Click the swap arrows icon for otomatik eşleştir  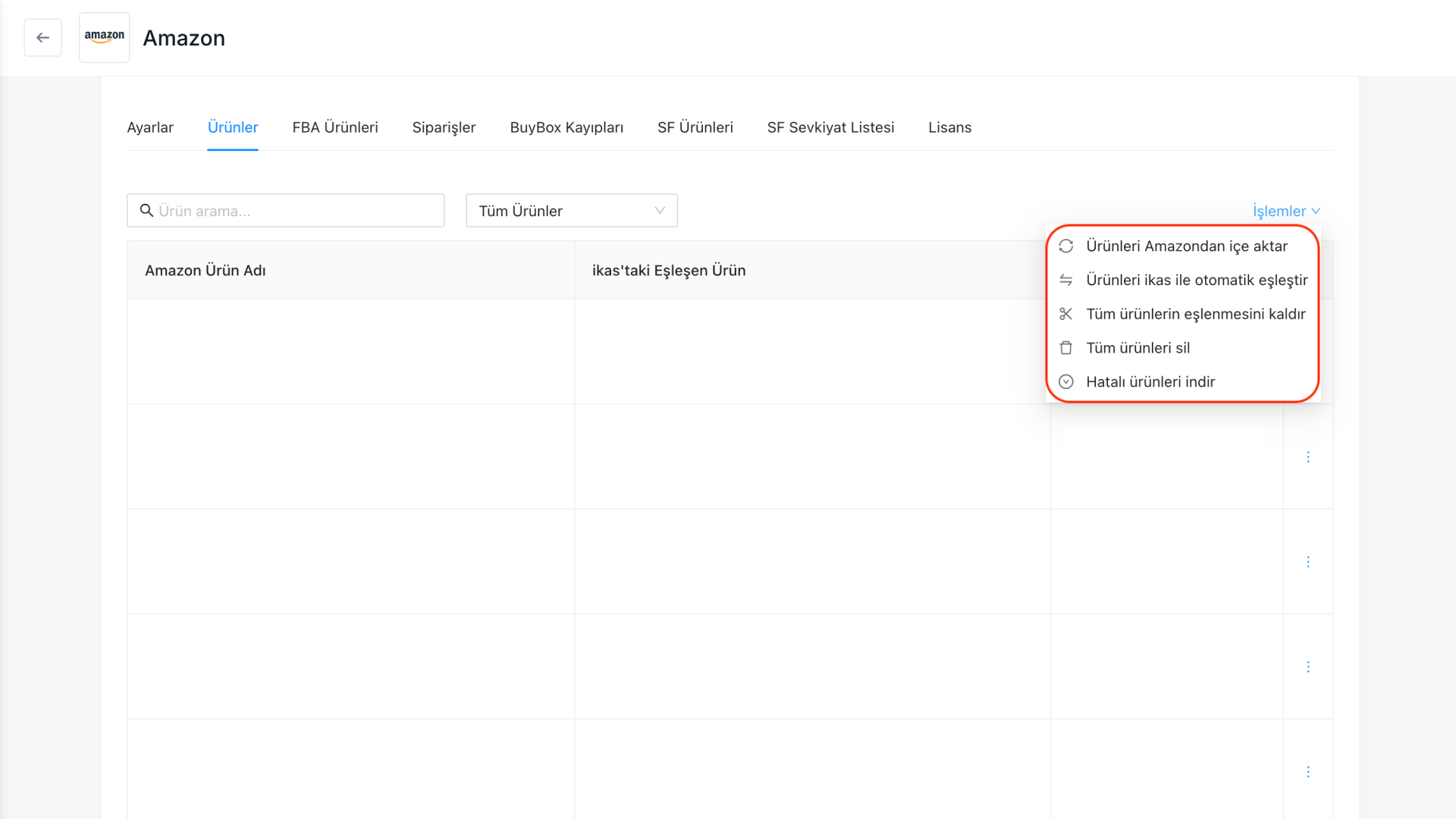pos(1065,280)
